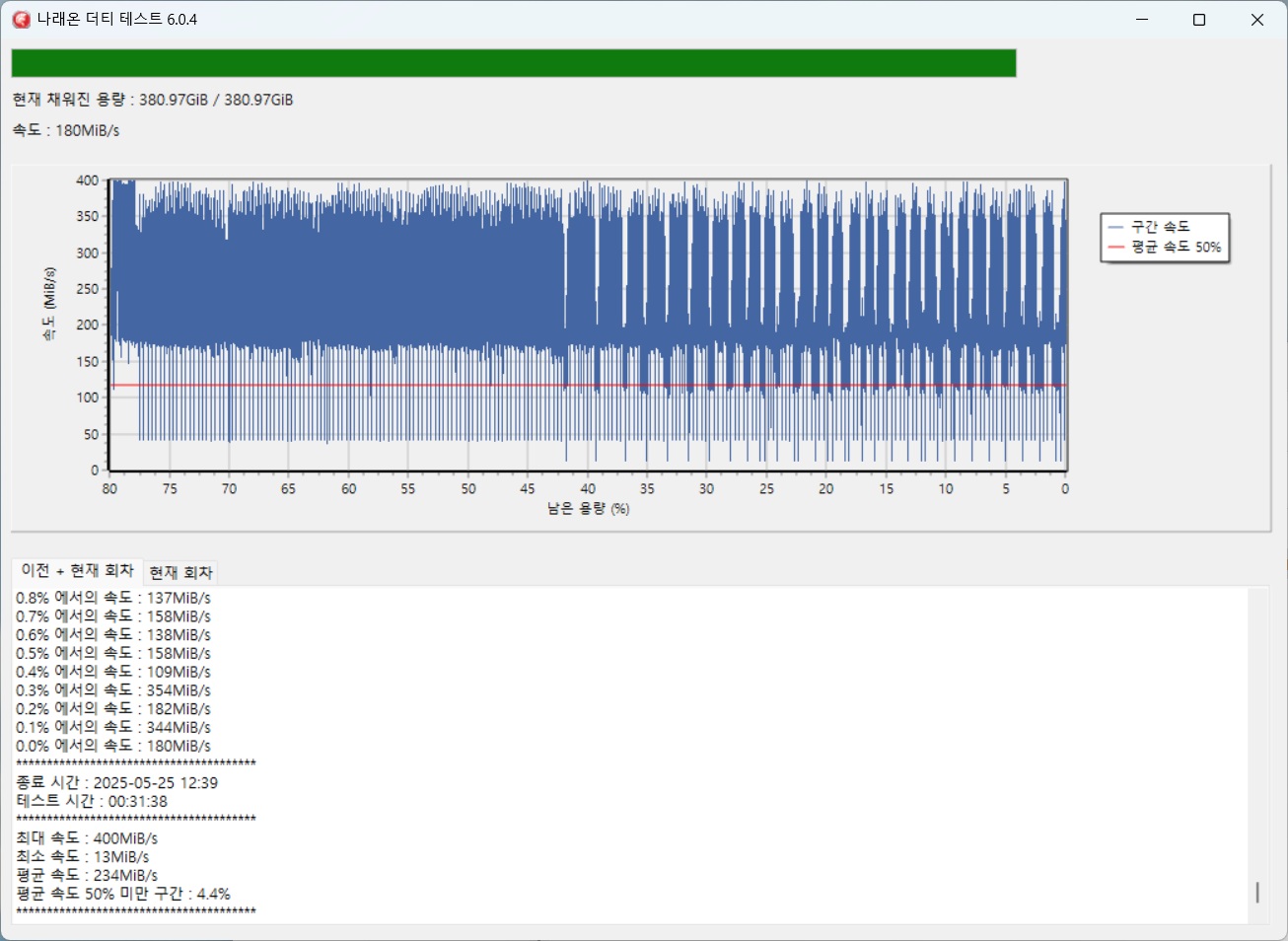Select the 테스트 시간 00:31:38 log line

coord(92,802)
